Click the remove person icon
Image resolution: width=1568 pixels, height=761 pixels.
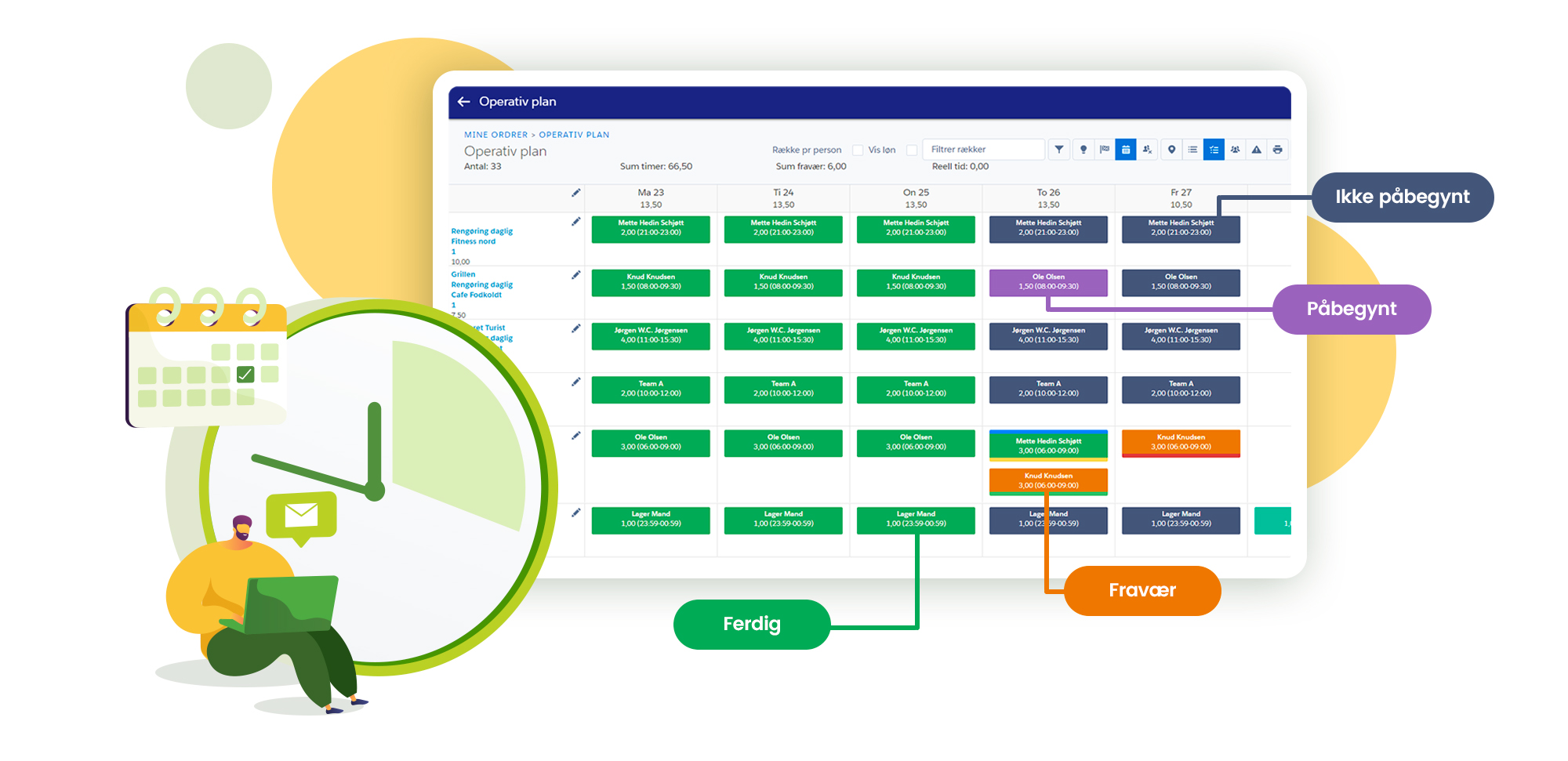click(1148, 150)
